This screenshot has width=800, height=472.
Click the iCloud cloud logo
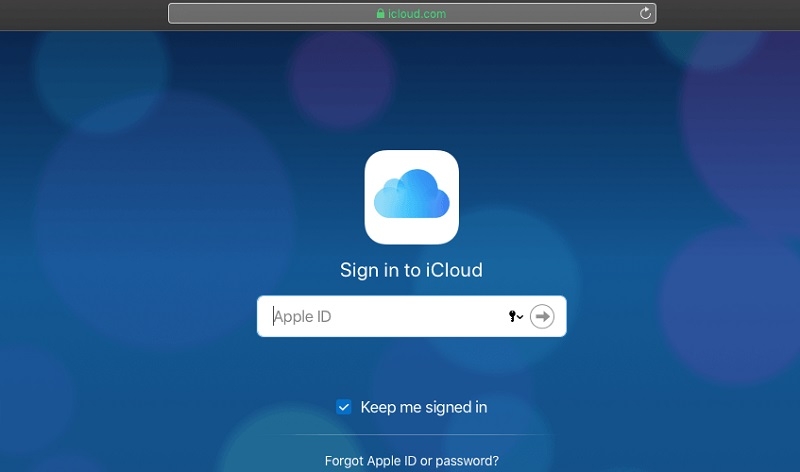coord(412,197)
